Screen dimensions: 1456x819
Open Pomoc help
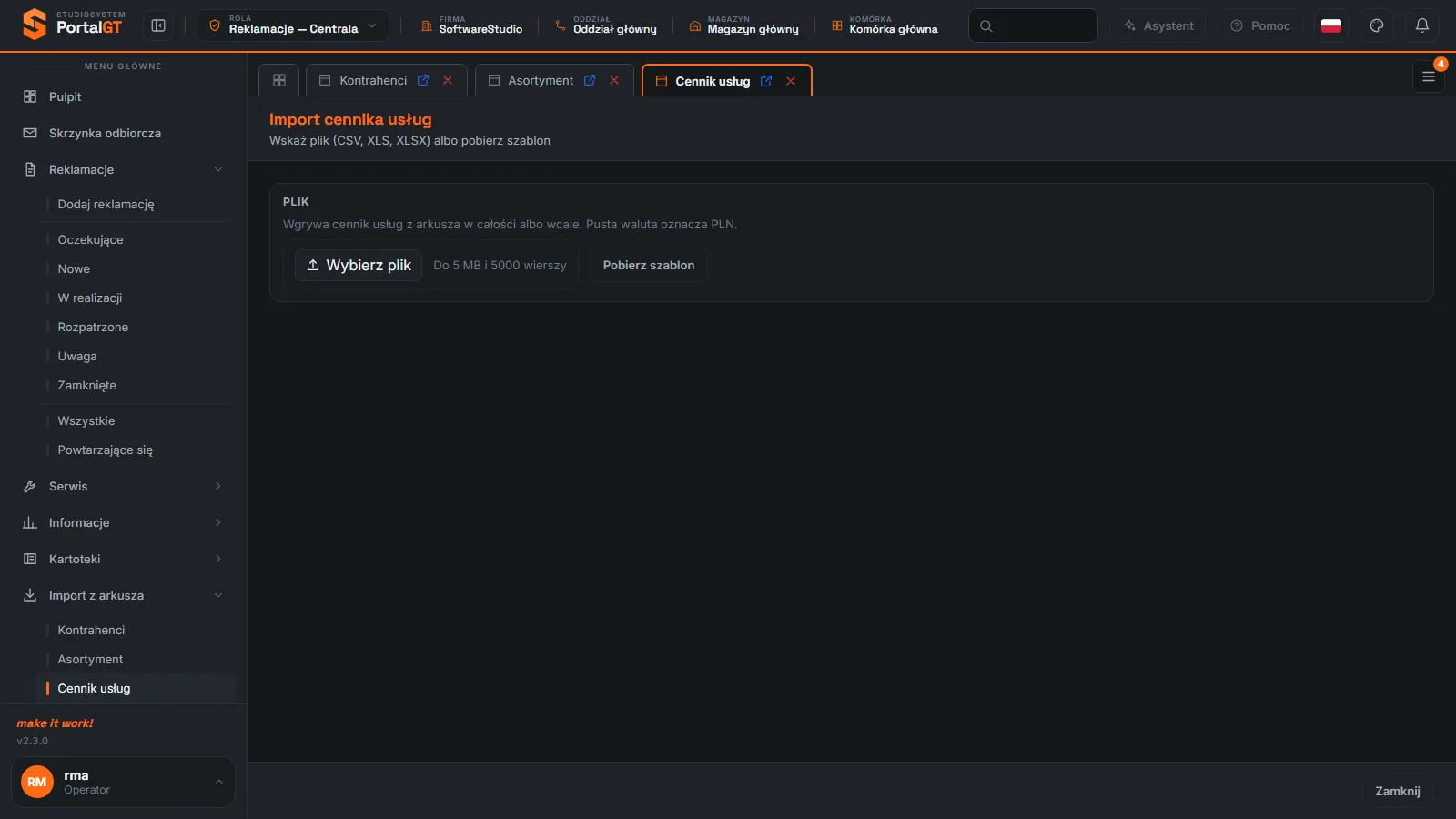tap(1260, 25)
